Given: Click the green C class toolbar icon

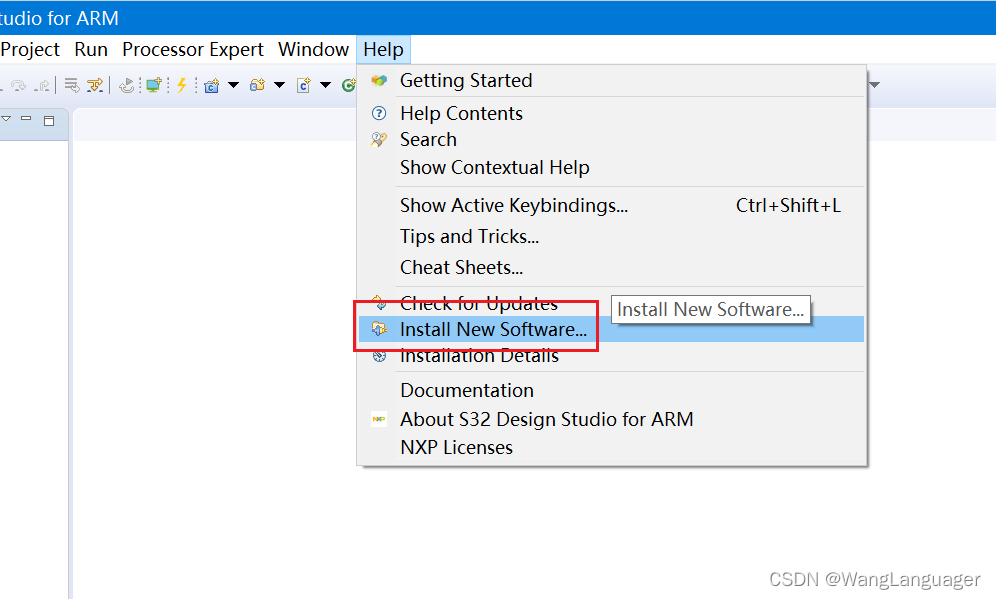Looking at the screenshot, I should coord(349,85).
